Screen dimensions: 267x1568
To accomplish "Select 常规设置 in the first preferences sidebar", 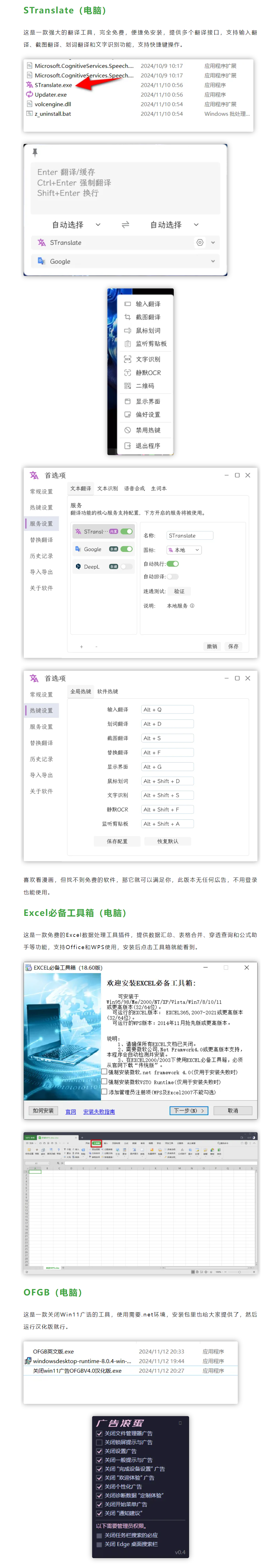I will (x=41, y=491).
